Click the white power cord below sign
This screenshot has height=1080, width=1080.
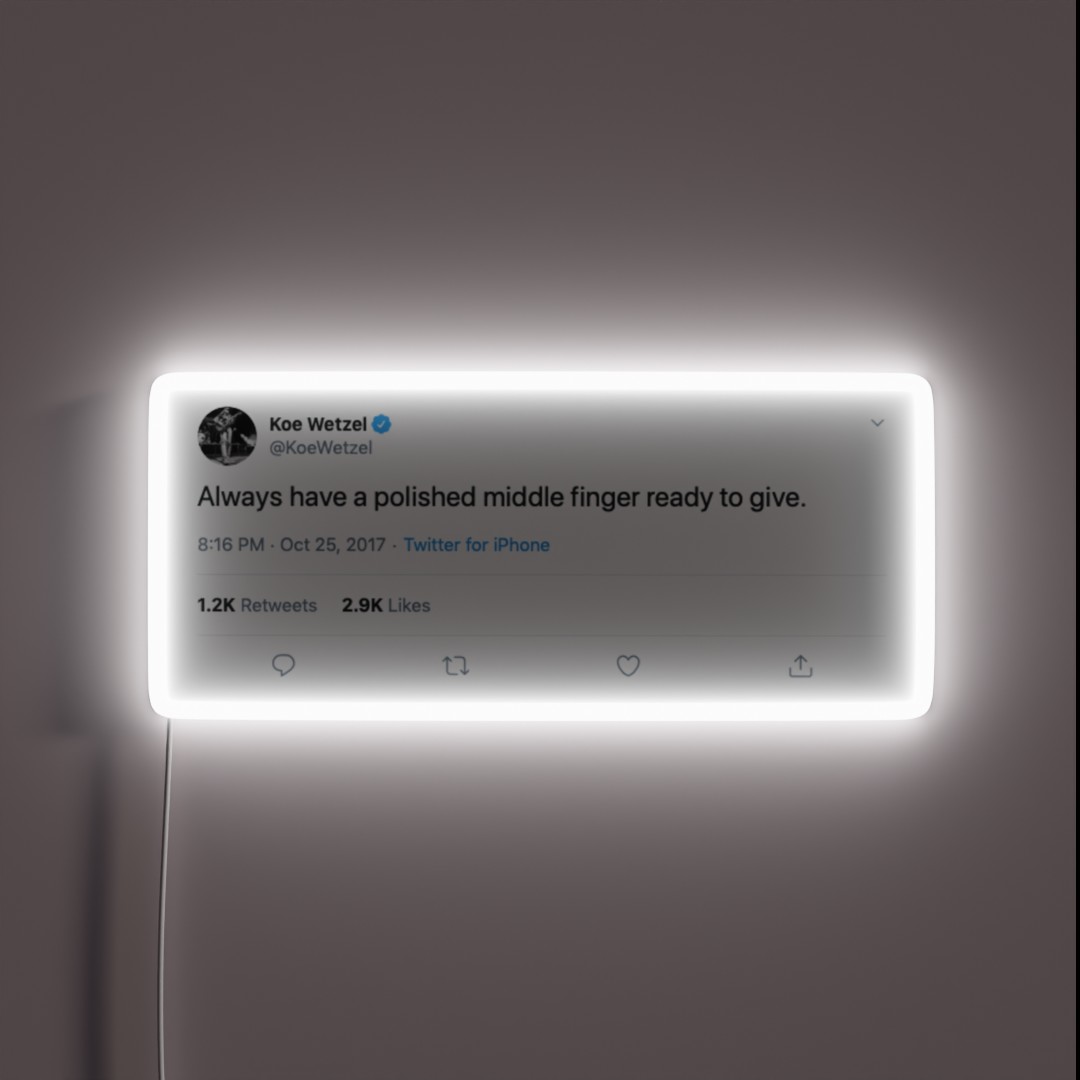point(165,895)
